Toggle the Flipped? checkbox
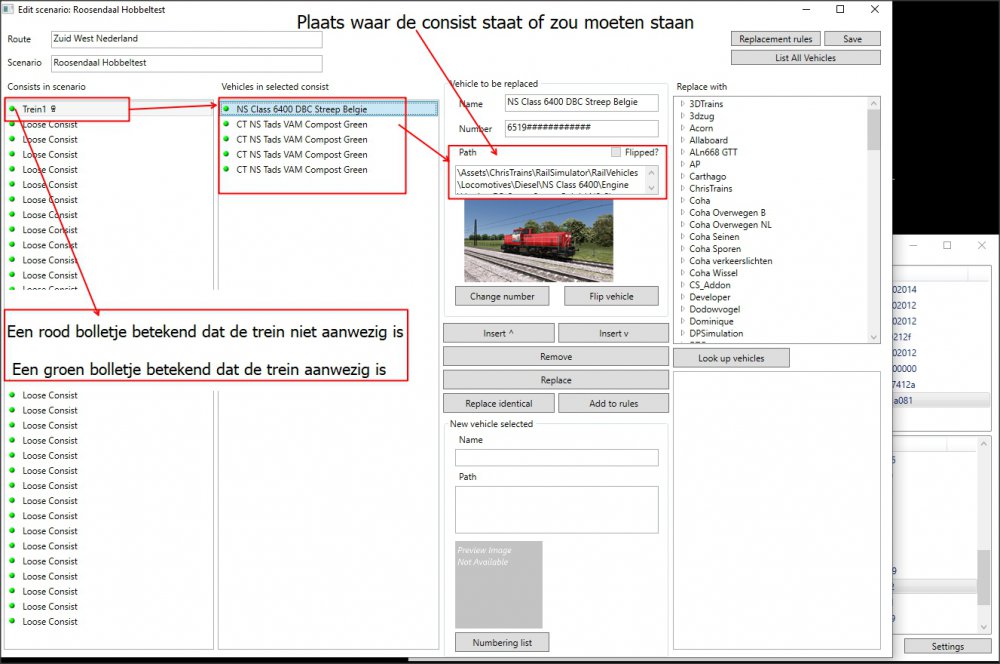 (616, 152)
